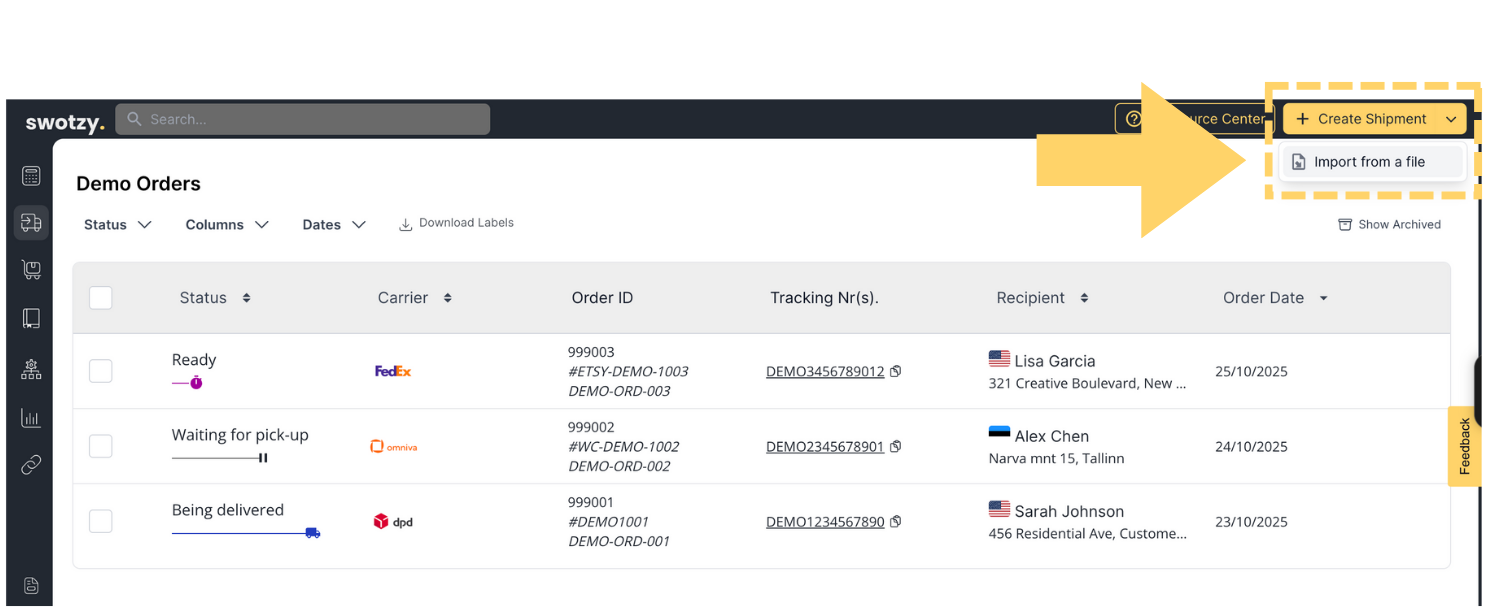Check the Lisa Garcia order row checkbox
The width and height of the screenshot is (1485, 614).
101,371
